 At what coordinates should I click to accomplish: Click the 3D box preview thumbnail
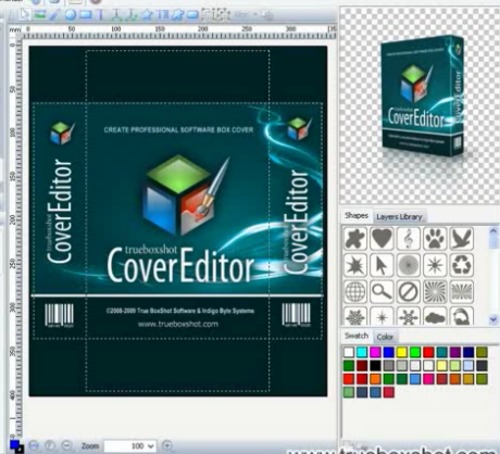pos(422,97)
